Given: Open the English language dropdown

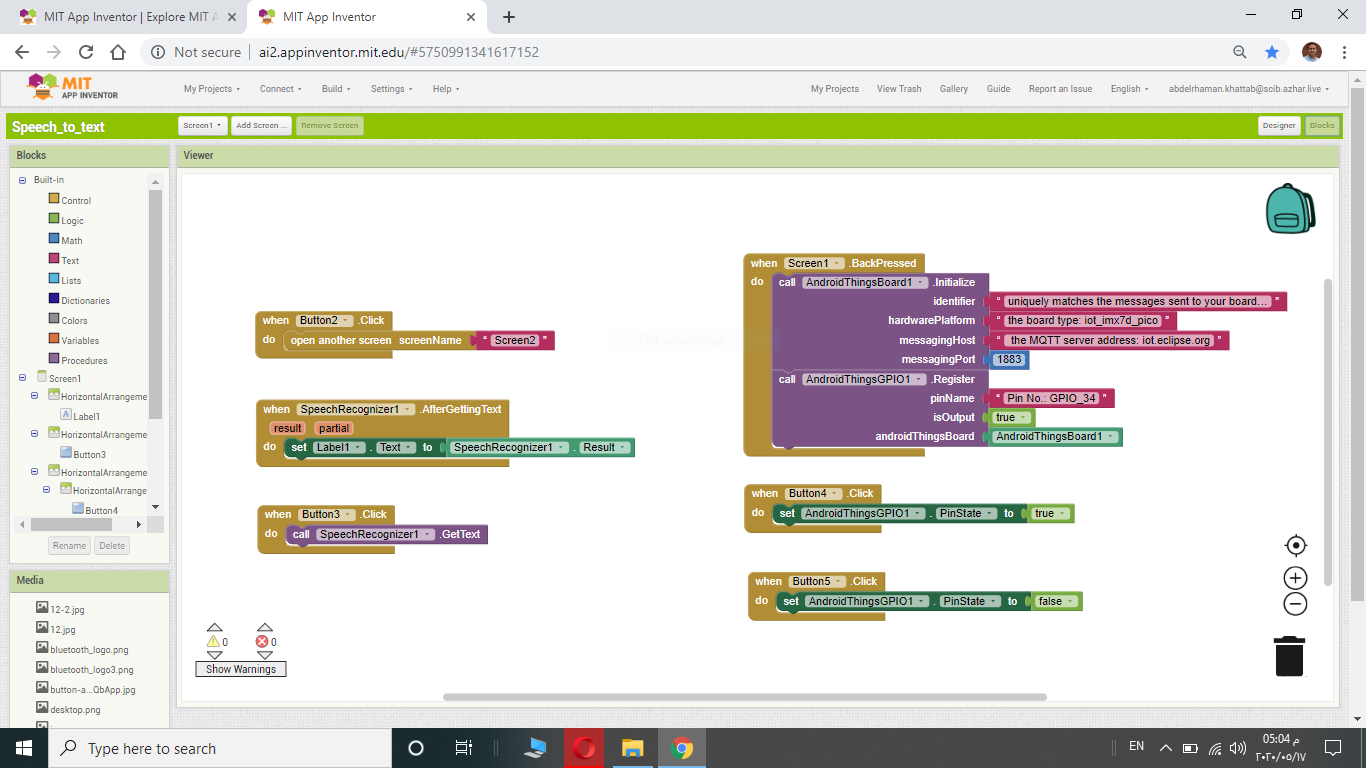Looking at the screenshot, I should (1129, 89).
